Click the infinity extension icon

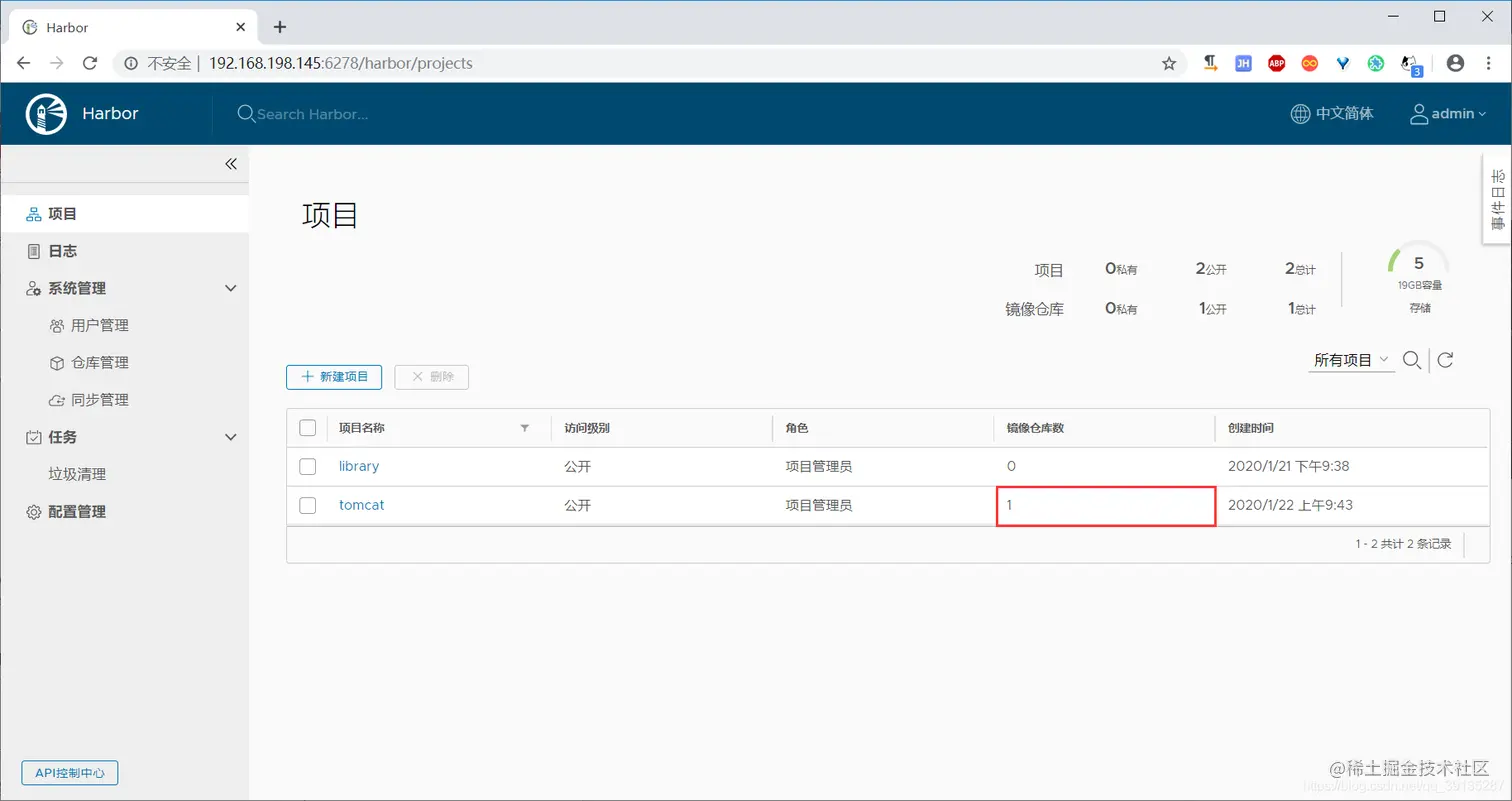(x=1309, y=63)
